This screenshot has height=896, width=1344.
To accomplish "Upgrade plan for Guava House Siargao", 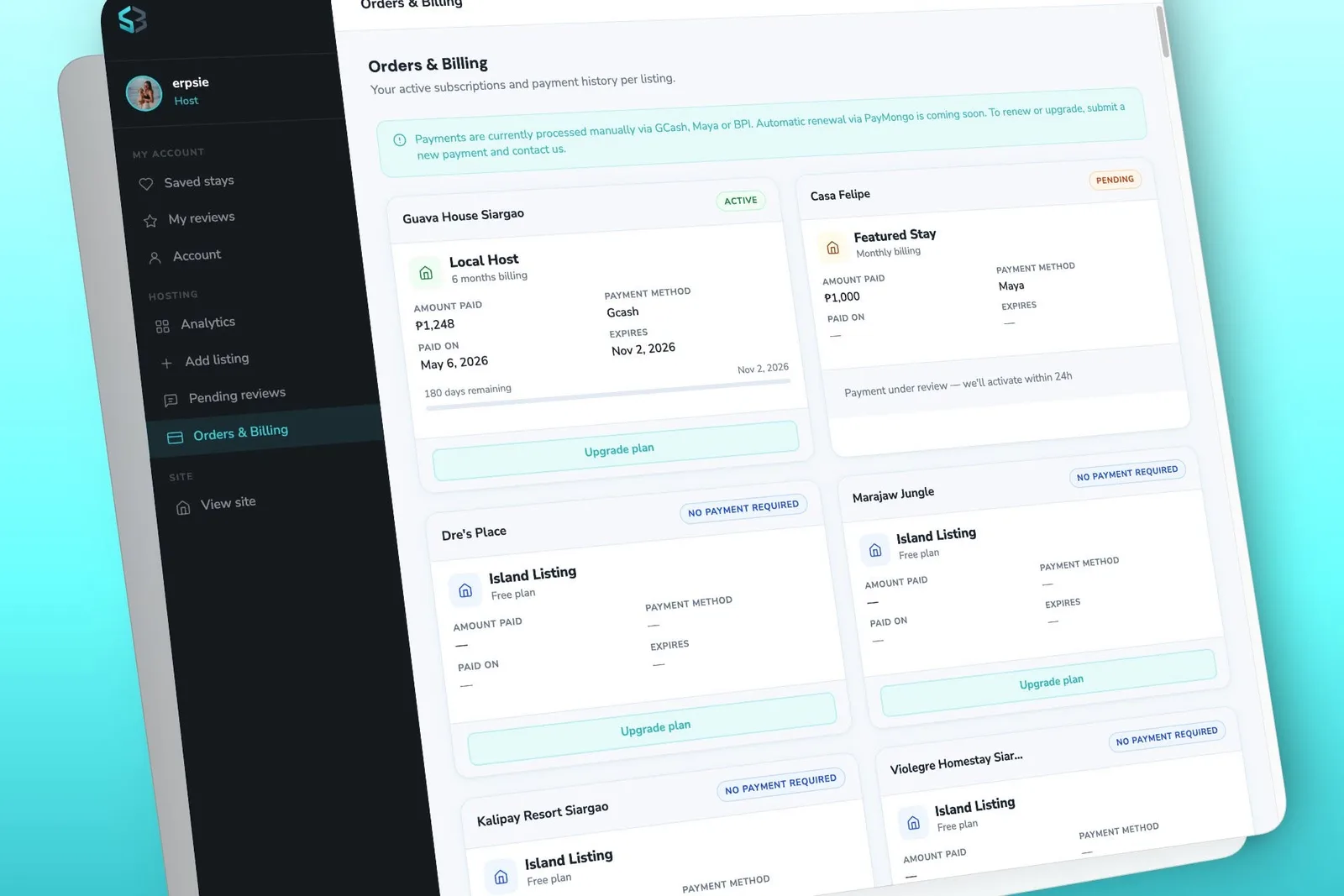I will coord(616,450).
